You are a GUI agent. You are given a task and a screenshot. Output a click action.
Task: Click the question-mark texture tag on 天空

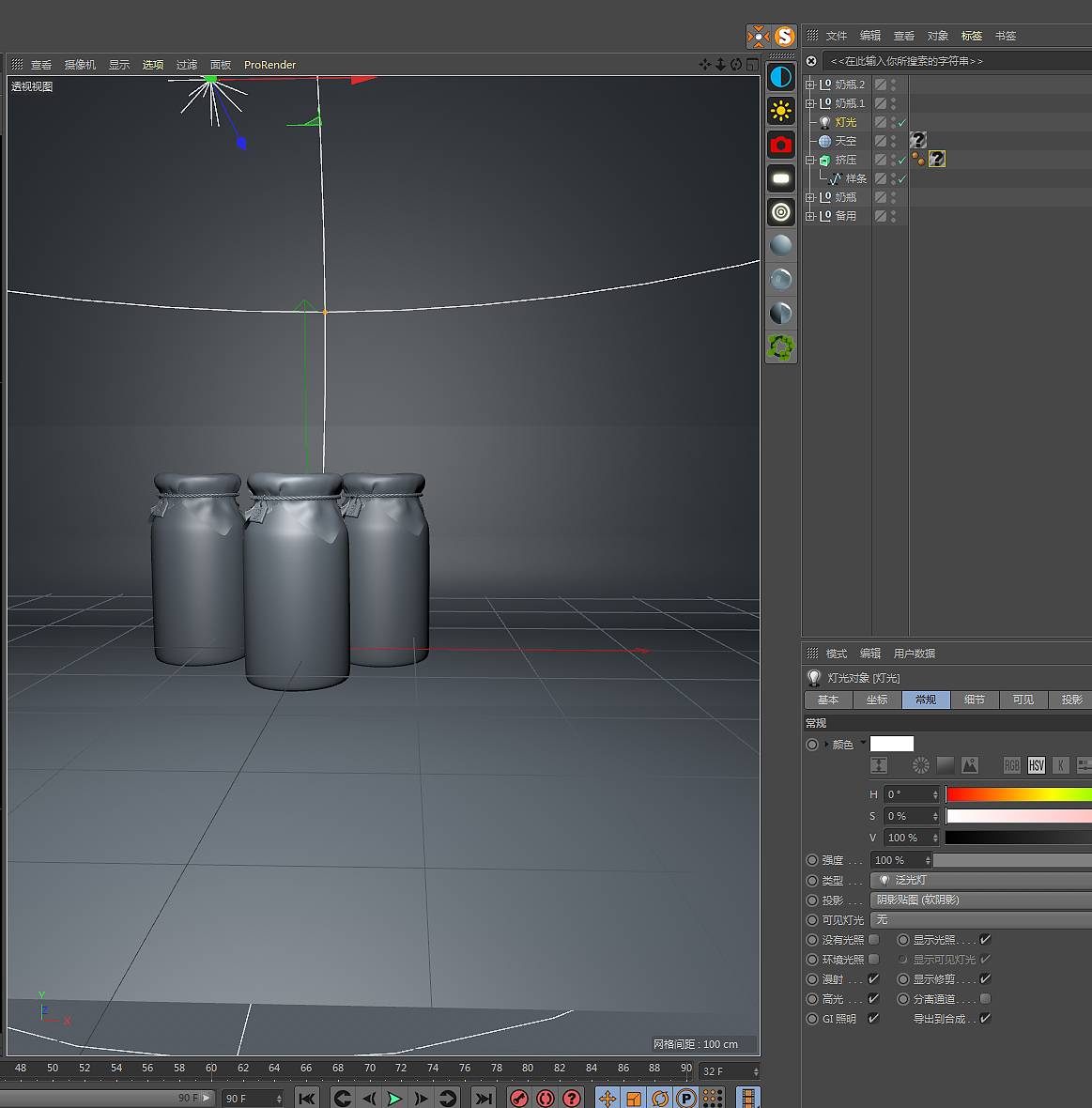pos(917,140)
